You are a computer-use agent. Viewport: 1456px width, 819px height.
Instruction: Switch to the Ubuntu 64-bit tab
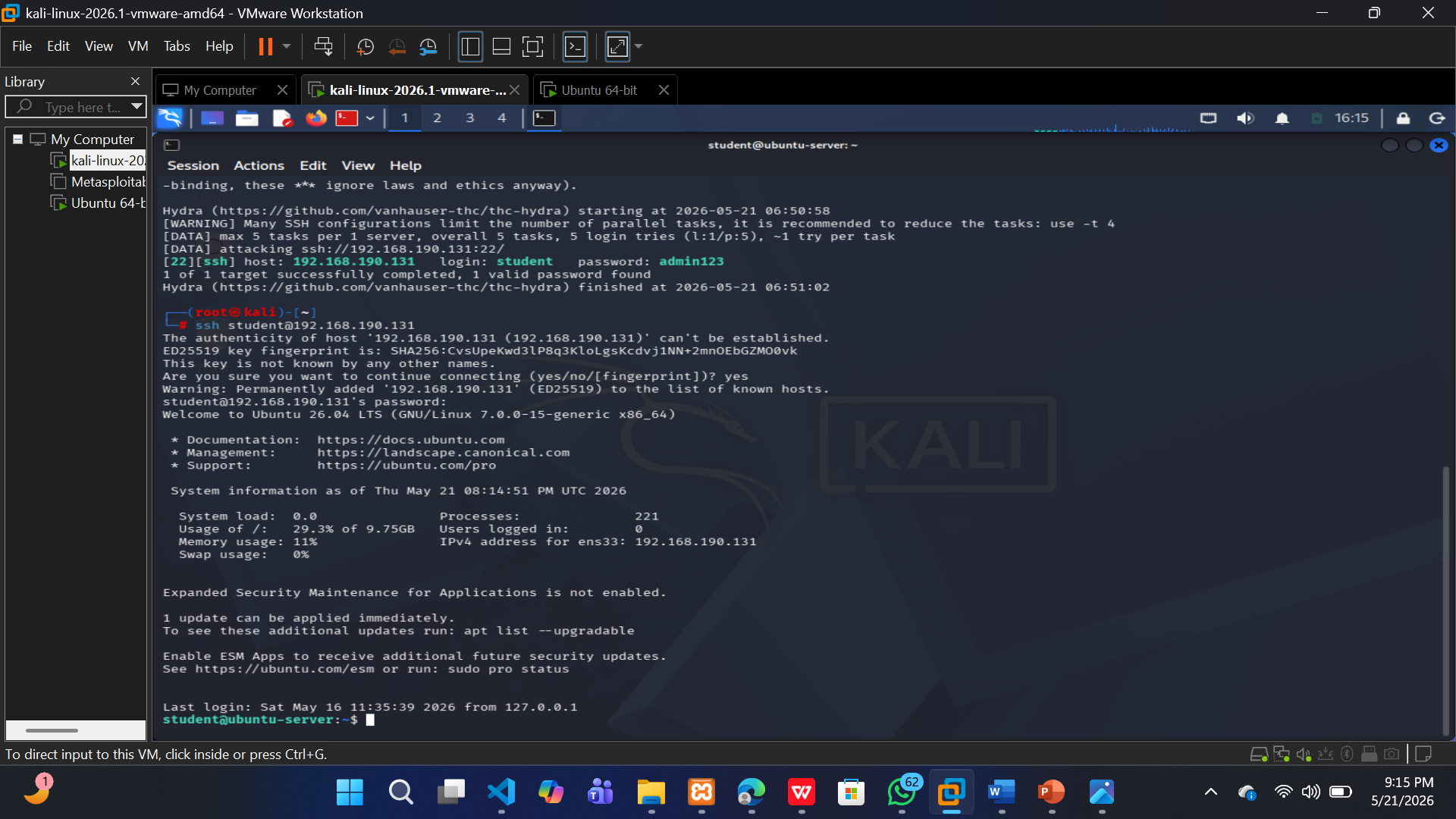tap(599, 90)
